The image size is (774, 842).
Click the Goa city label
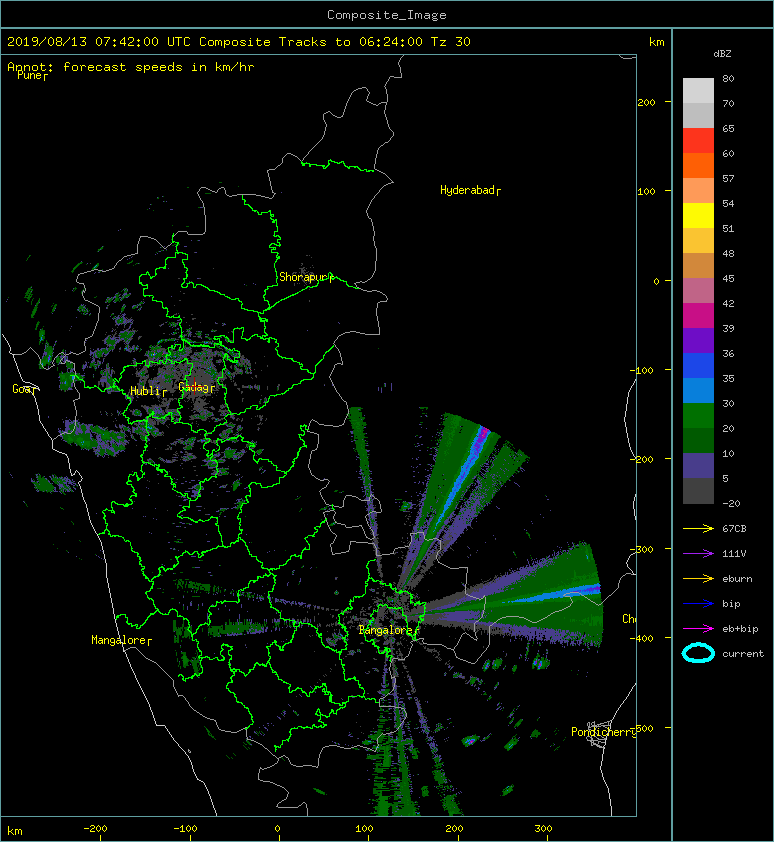click(21, 389)
